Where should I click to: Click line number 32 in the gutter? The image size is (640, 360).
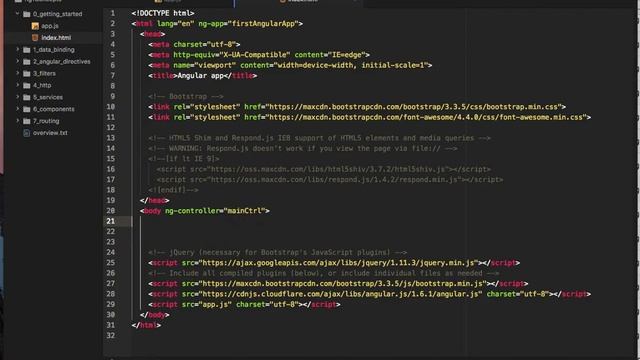[x=111, y=336]
